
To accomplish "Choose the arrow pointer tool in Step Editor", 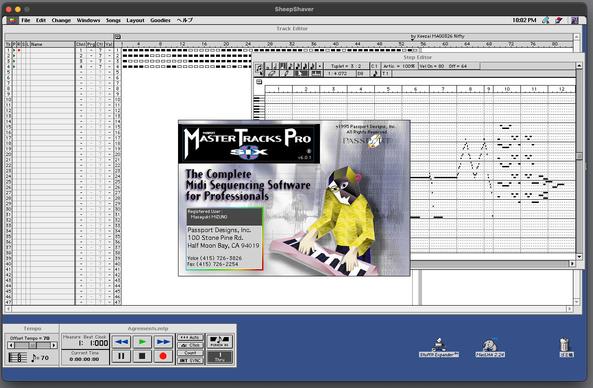I will tap(301, 74).
